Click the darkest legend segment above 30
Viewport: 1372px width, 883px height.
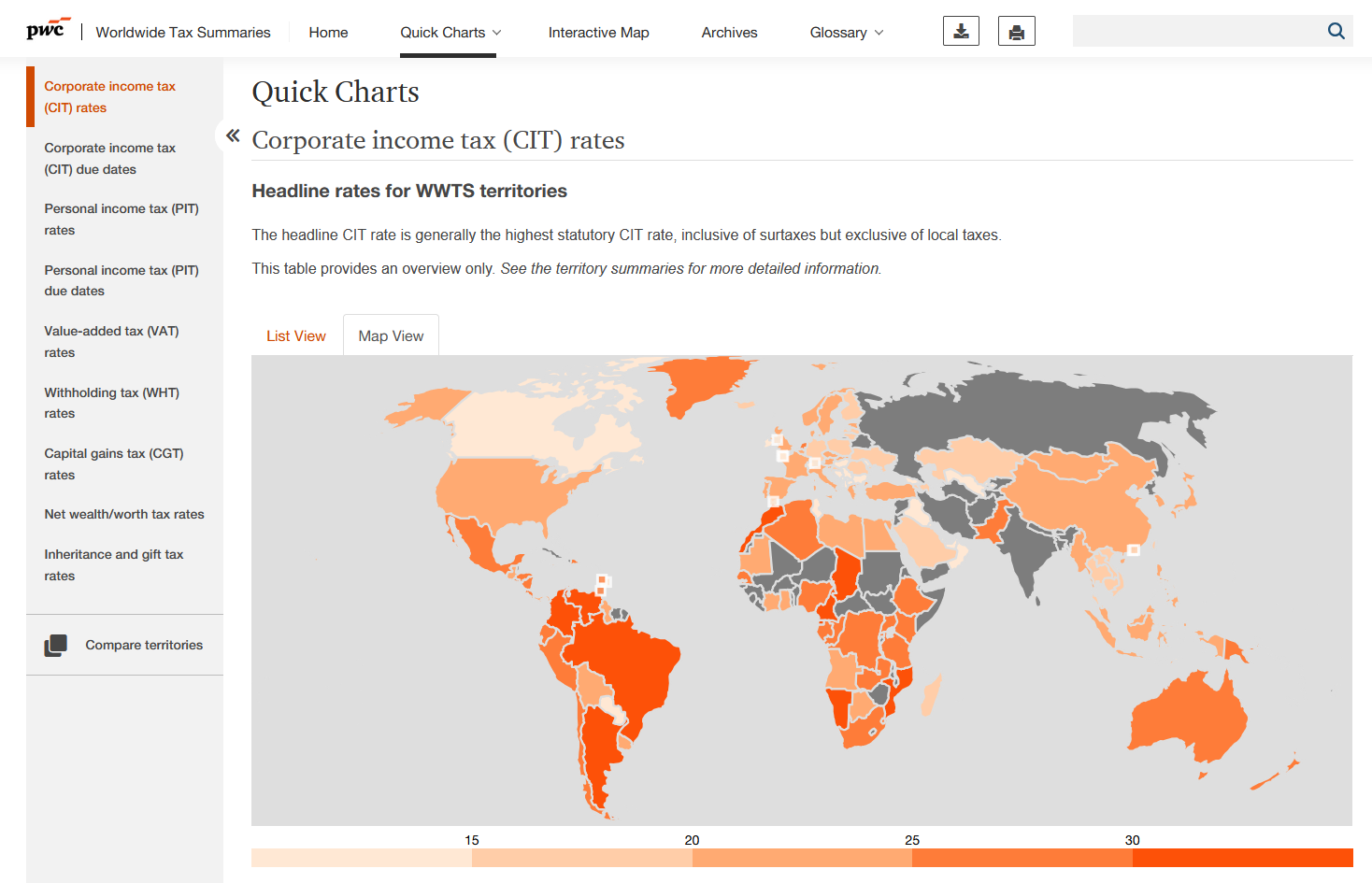point(1243,858)
